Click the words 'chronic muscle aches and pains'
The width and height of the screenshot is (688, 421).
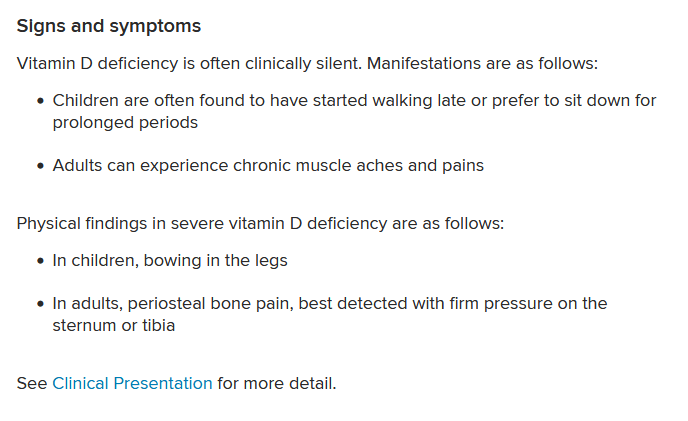[358, 166]
